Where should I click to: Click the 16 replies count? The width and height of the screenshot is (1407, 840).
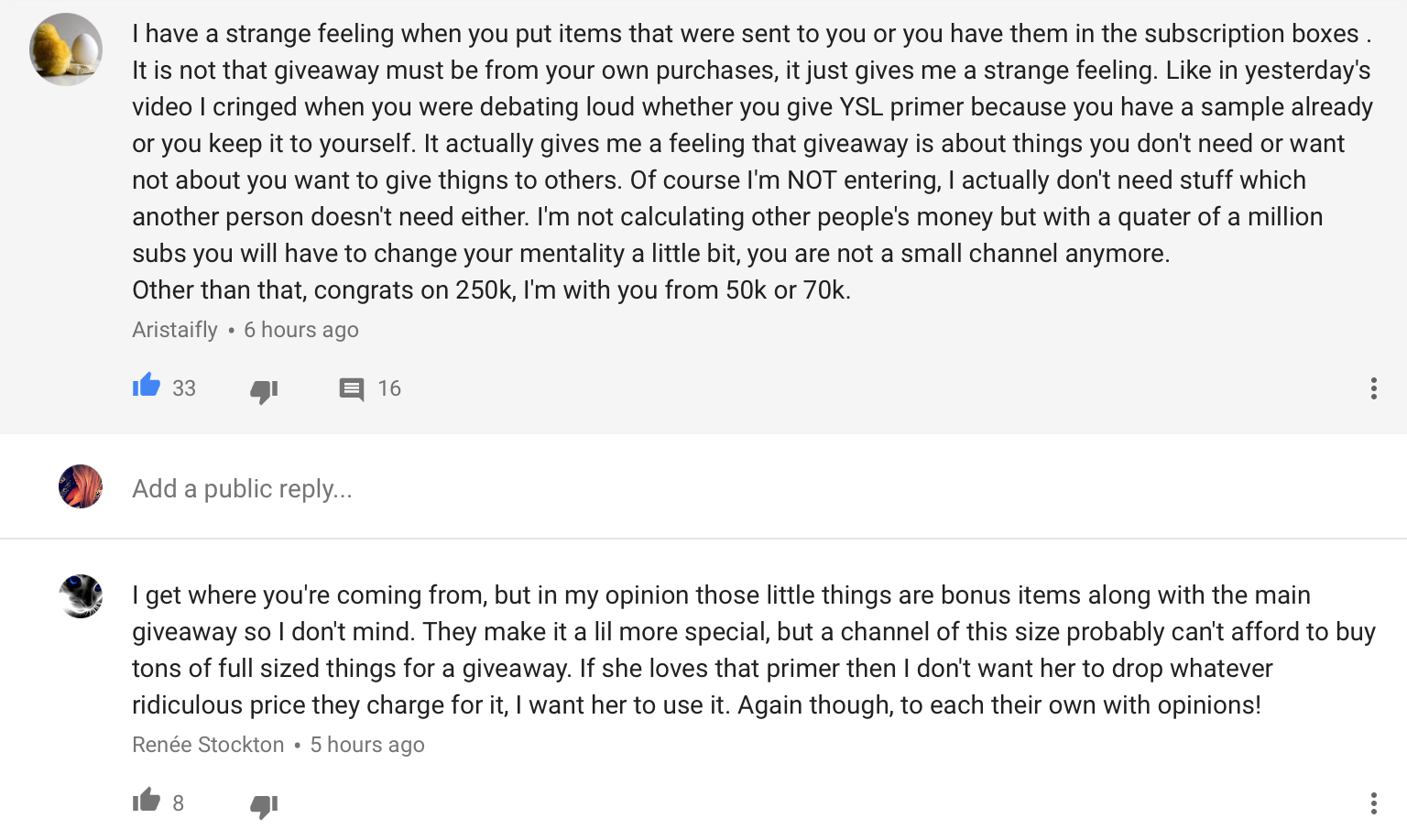[389, 388]
